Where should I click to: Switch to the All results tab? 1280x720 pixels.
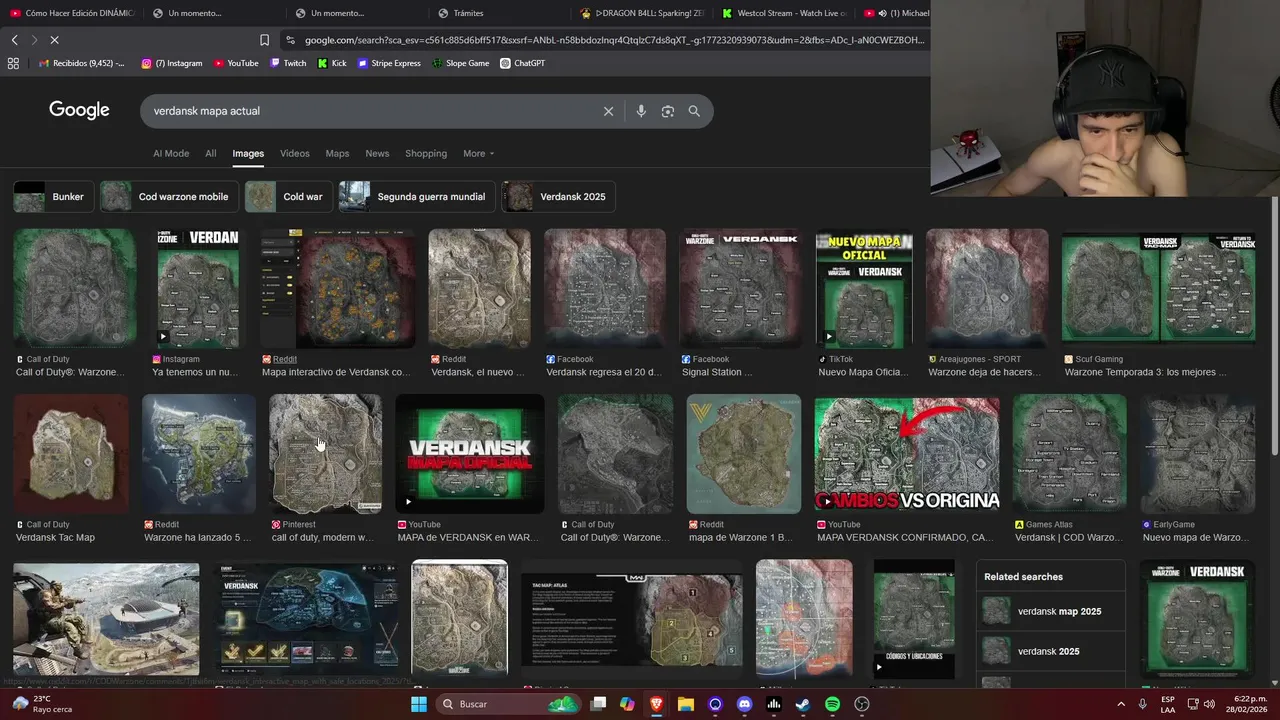pos(210,153)
